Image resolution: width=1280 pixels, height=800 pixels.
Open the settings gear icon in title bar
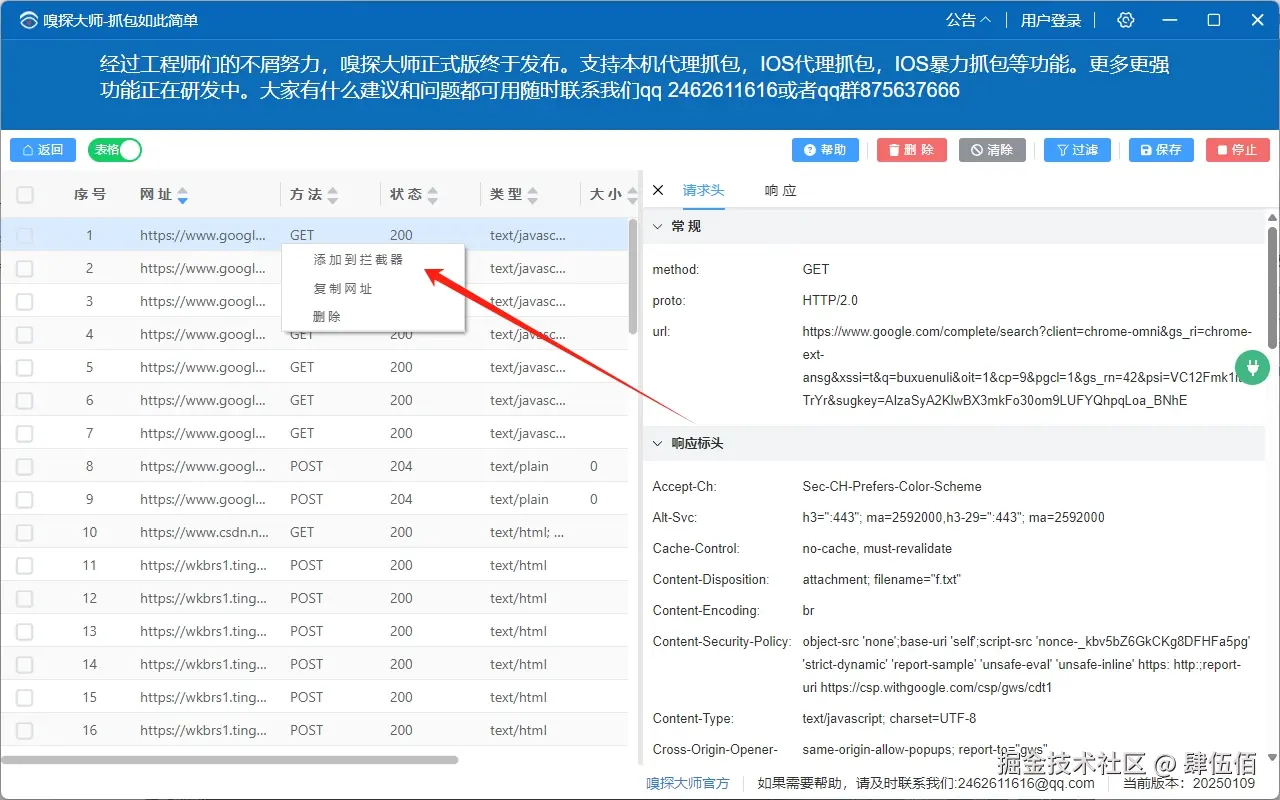[1126, 20]
